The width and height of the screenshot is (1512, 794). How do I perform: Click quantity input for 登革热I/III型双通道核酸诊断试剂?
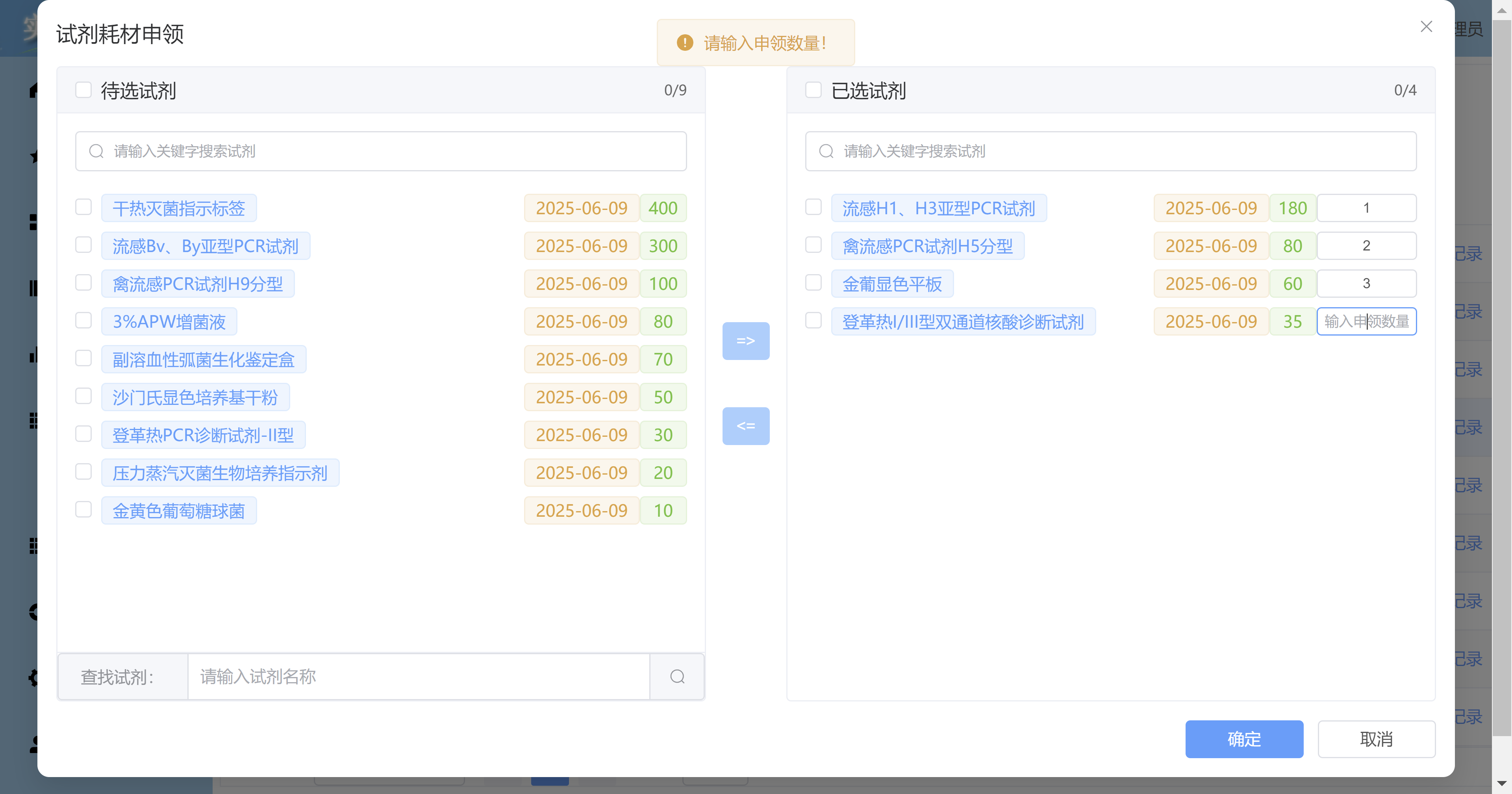point(1366,321)
